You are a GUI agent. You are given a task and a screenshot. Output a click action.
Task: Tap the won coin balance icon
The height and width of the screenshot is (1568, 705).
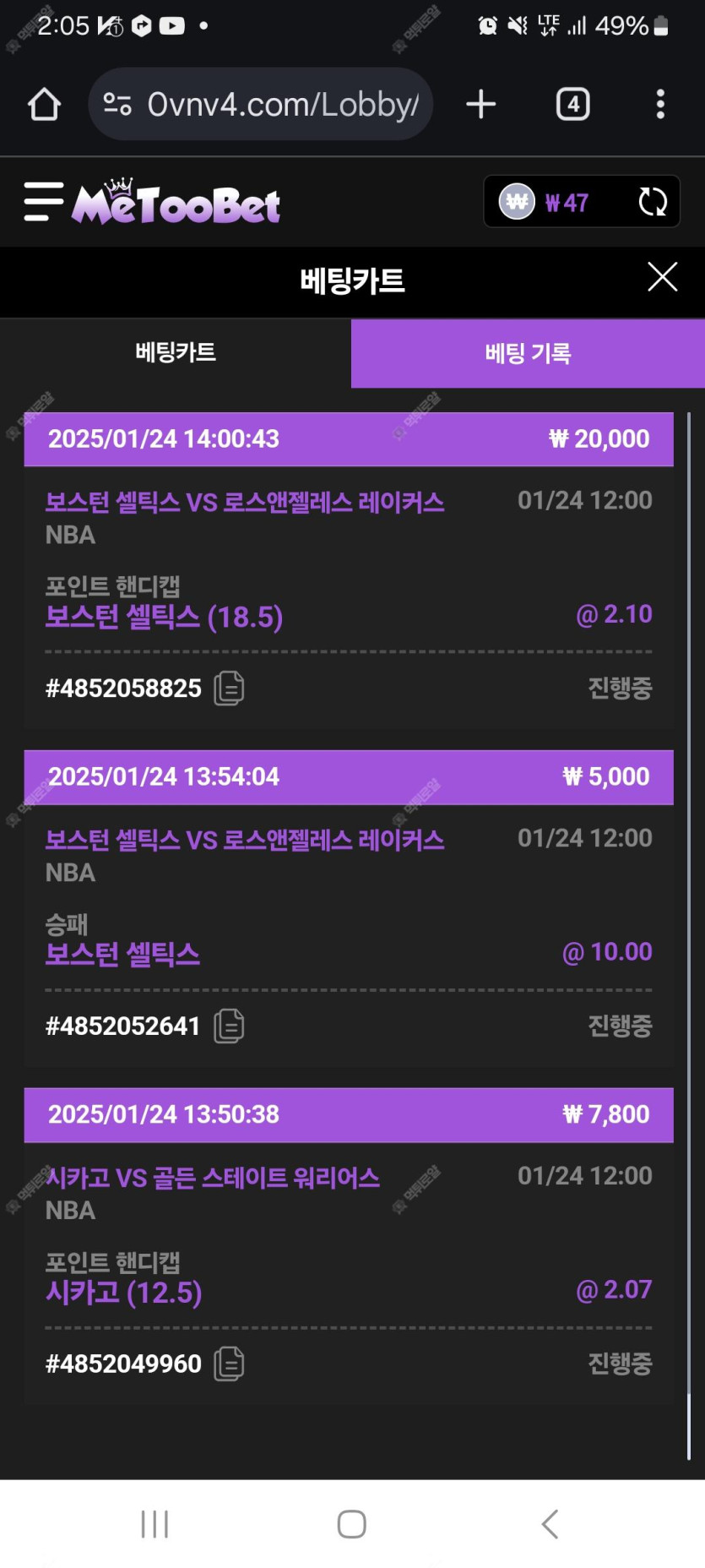tap(517, 202)
